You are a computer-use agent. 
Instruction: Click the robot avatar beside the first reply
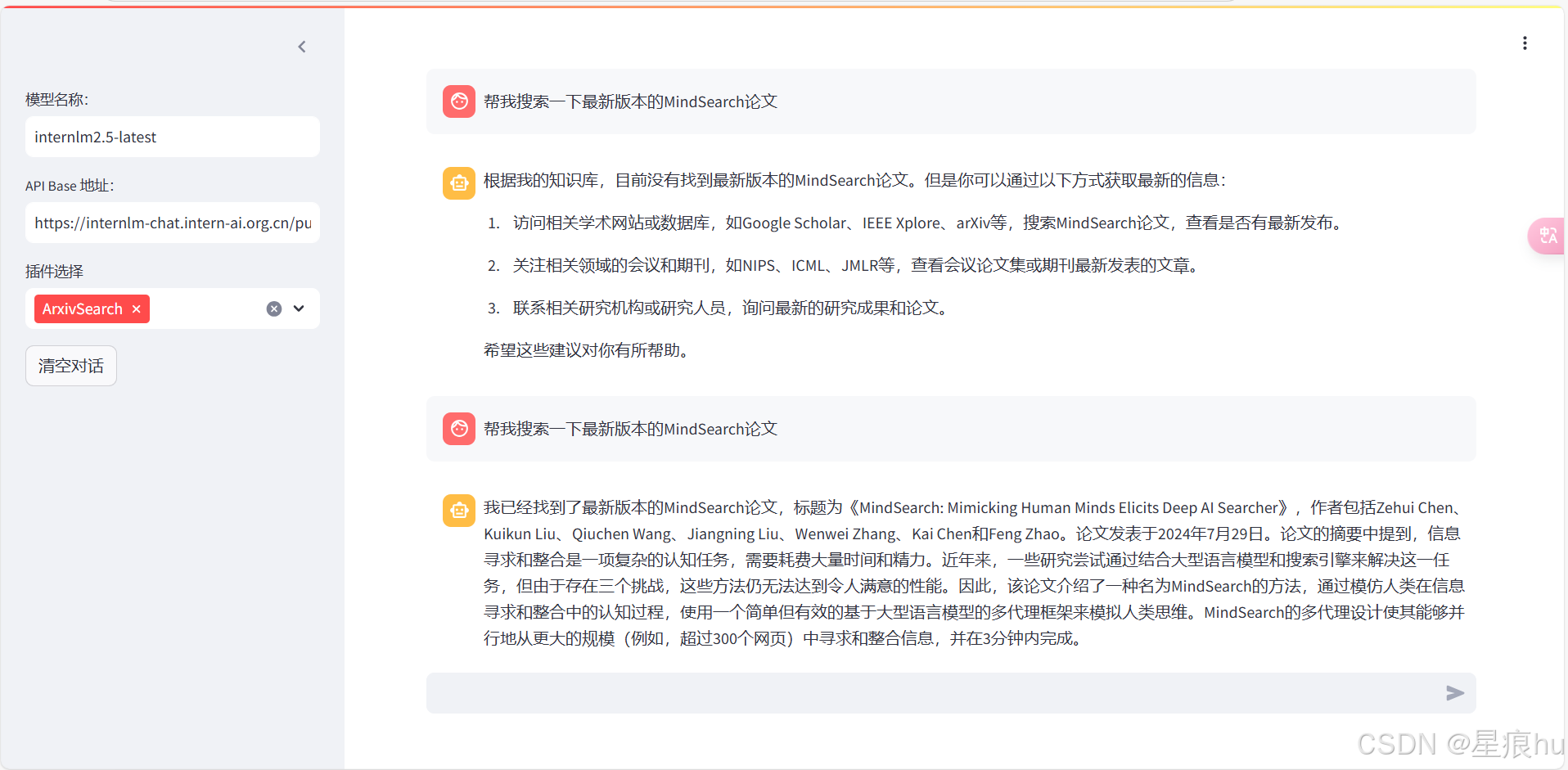[x=458, y=182]
